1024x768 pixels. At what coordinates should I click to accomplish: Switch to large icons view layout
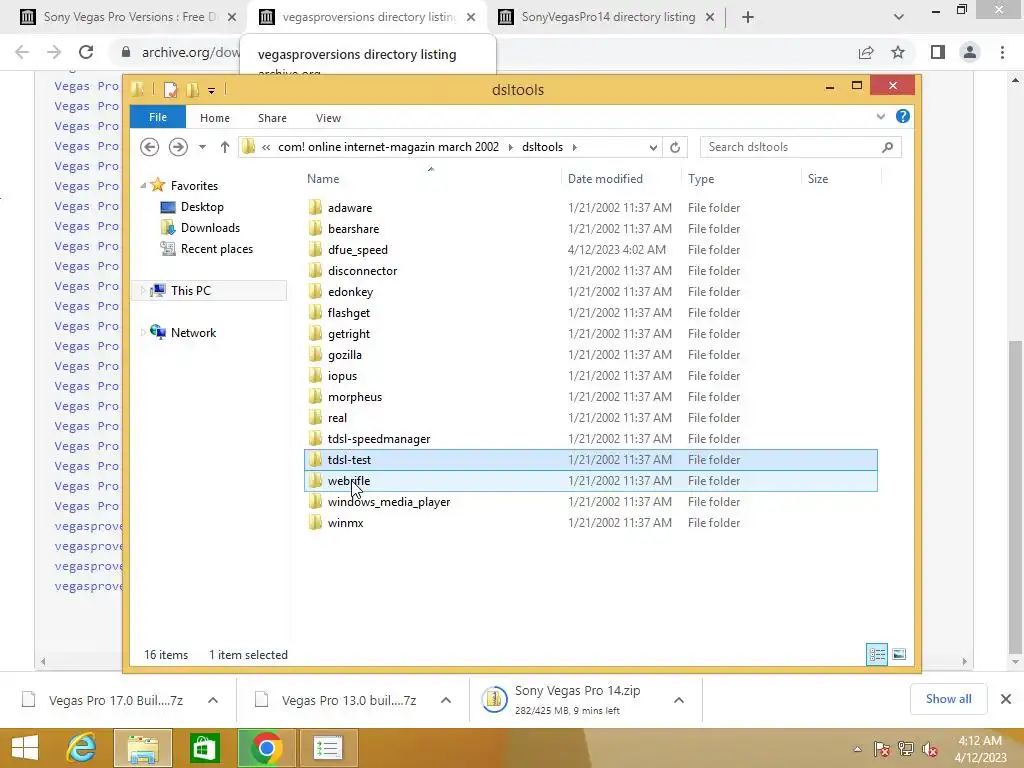click(x=899, y=654)
